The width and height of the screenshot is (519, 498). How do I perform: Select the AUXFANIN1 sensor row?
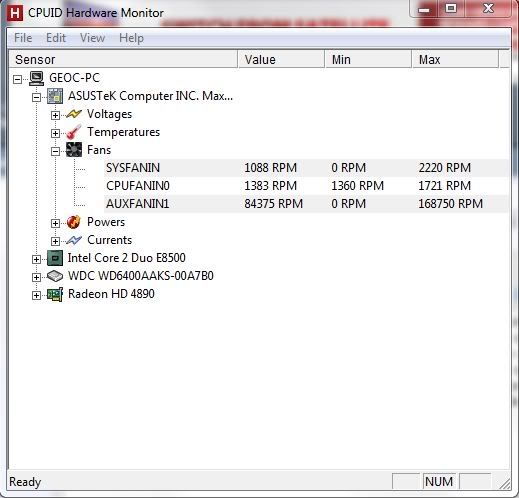pyautogui.click(x=306, y=204)
